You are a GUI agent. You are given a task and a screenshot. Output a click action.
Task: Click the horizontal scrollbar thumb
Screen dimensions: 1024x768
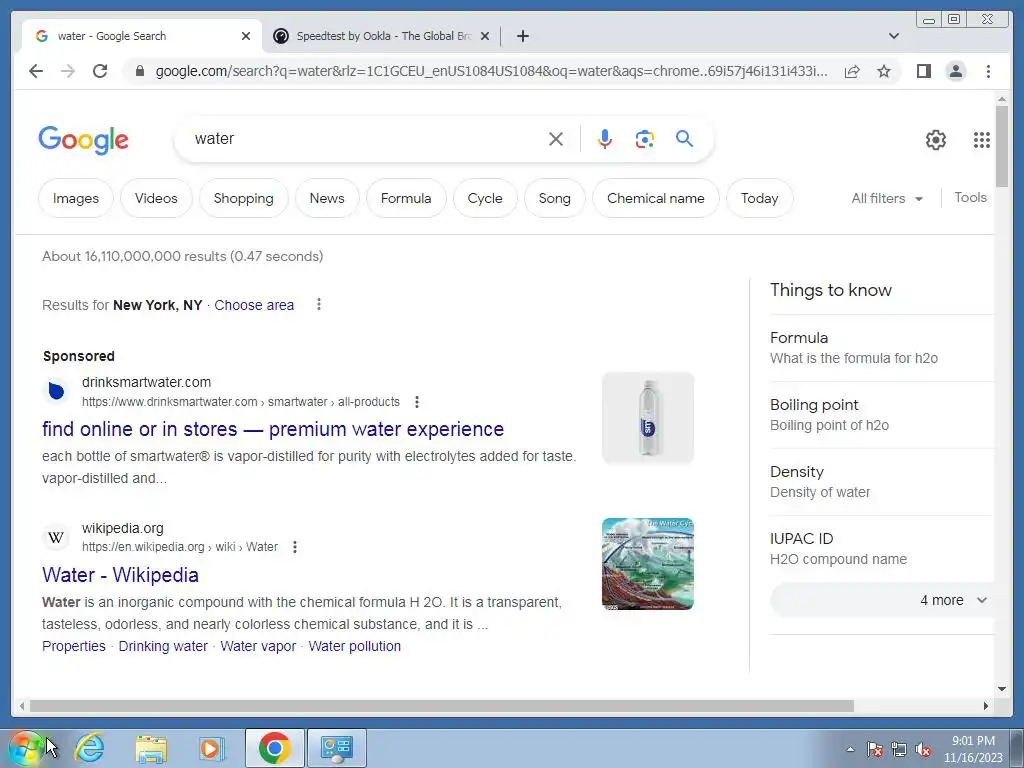(441, 706)
